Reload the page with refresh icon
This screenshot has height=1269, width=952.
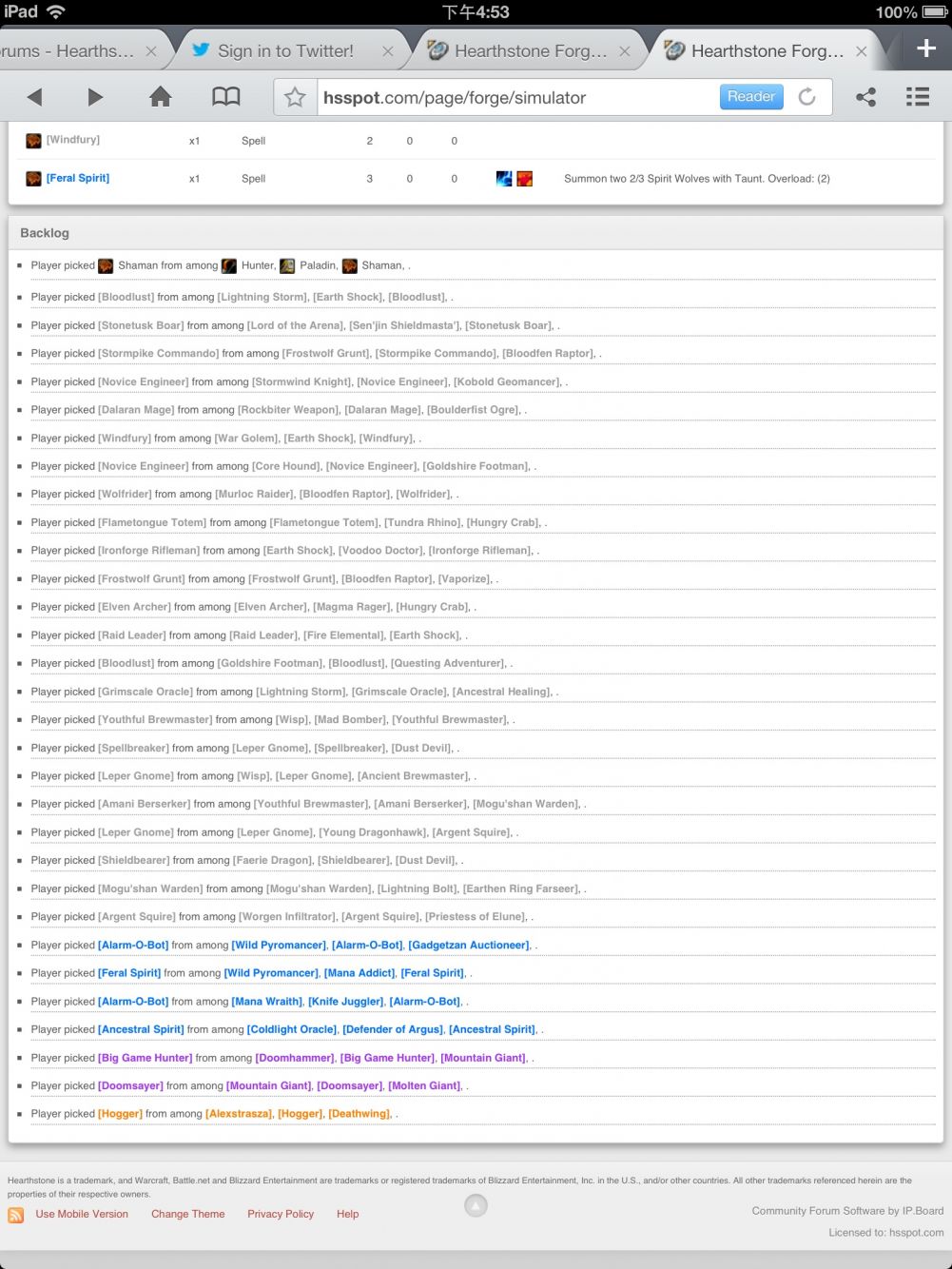(x=806, y=97)
